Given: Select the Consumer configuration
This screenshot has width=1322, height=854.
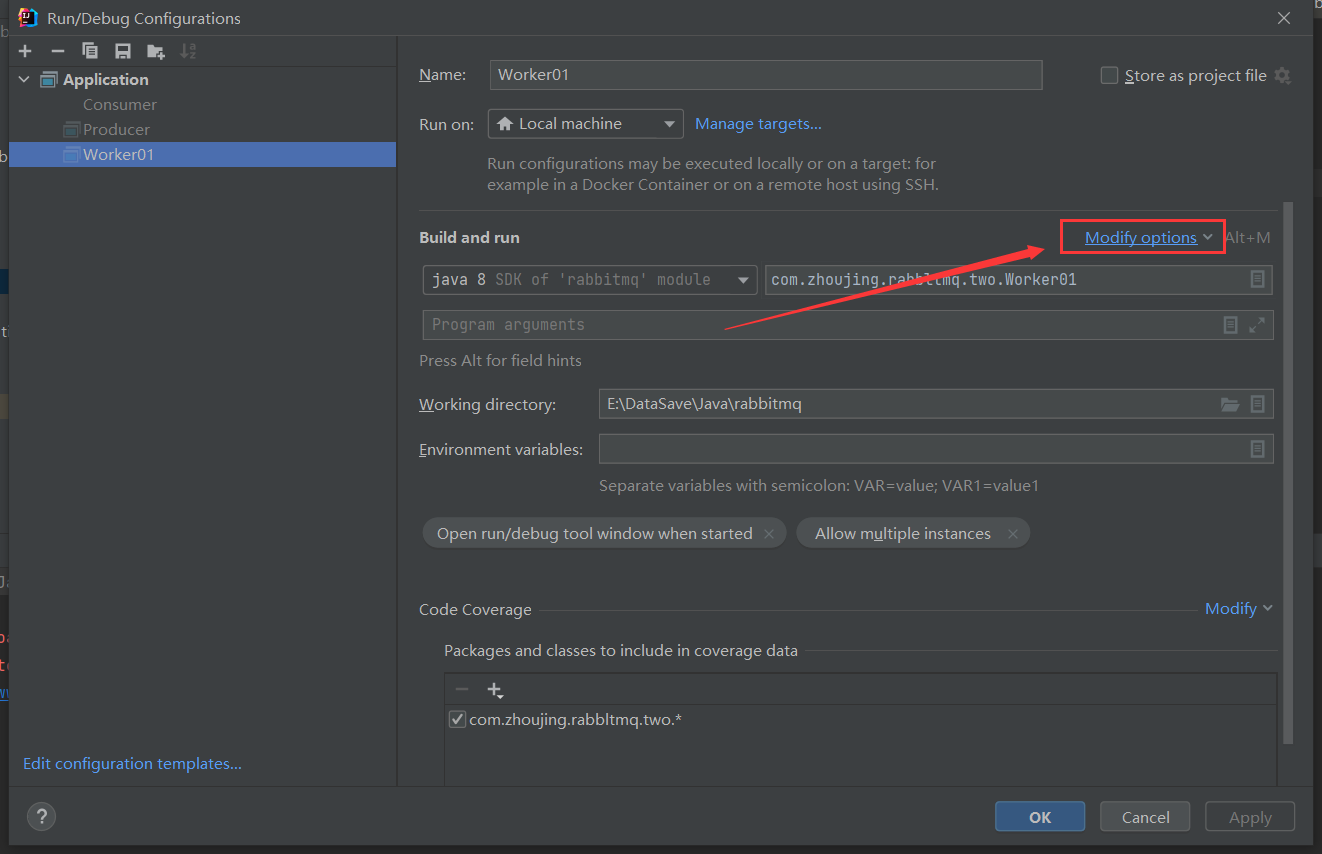Looking at the screenshot, I should [120, 104].
